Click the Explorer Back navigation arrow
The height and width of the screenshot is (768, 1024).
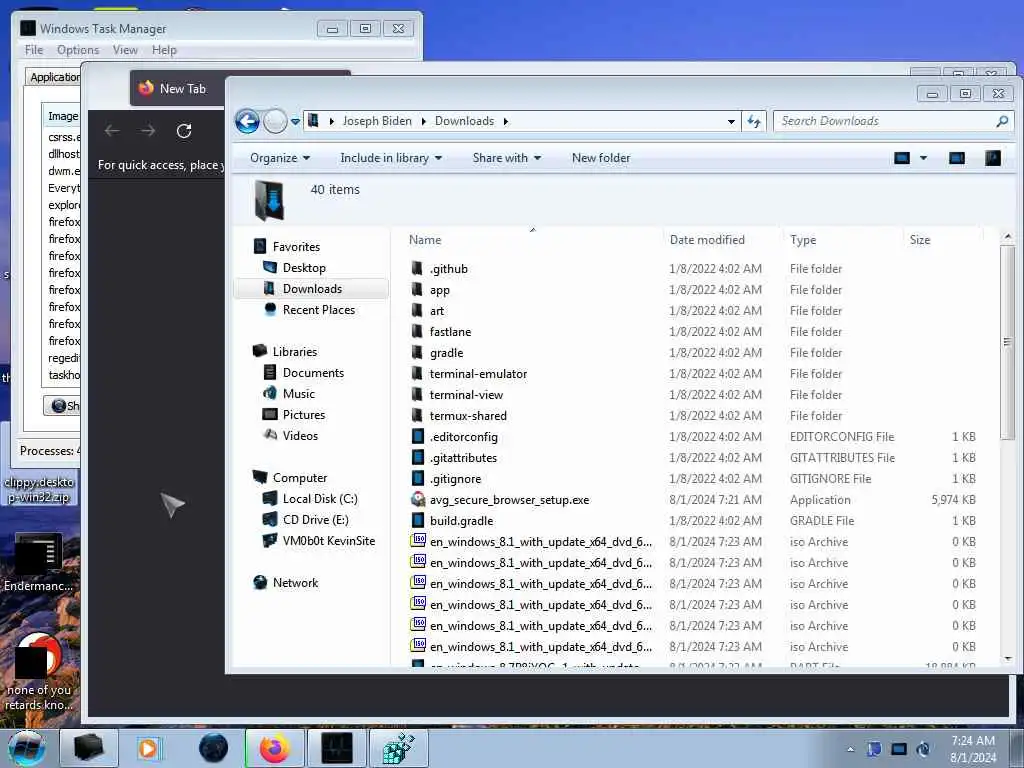[248, 121]
